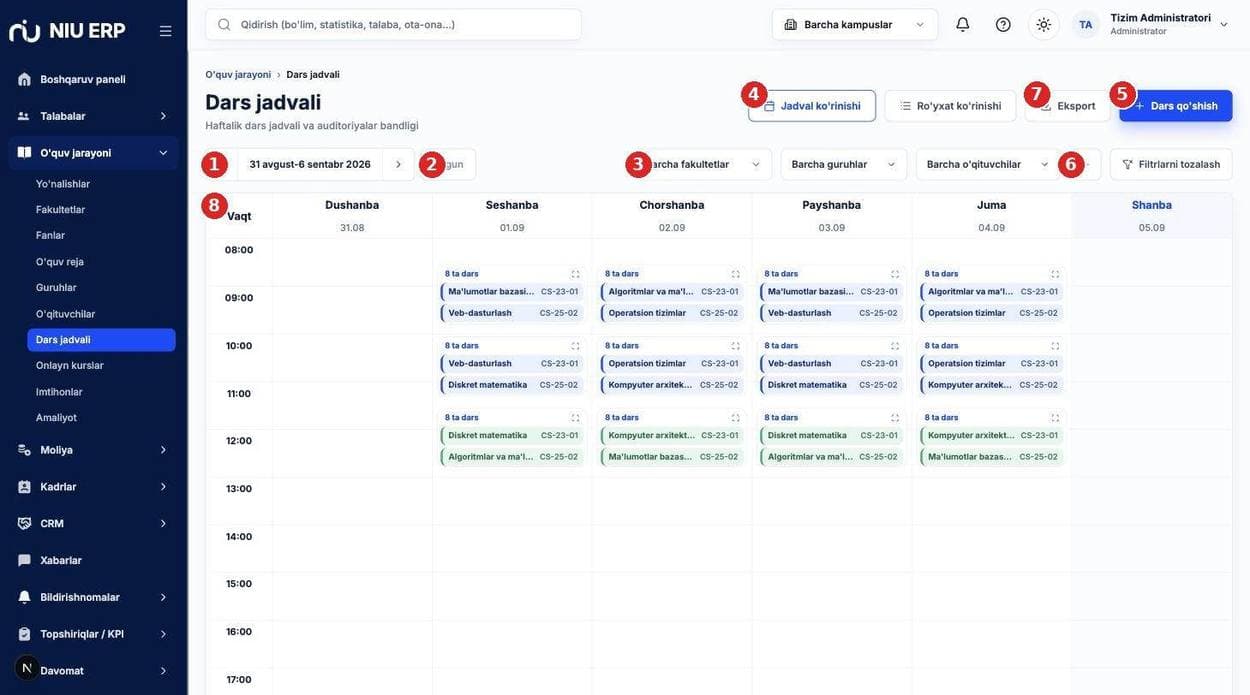Expand Seshanba's third 8 ta dars block
This screenshot has width=1250, height=695.
tap(575, 418)
